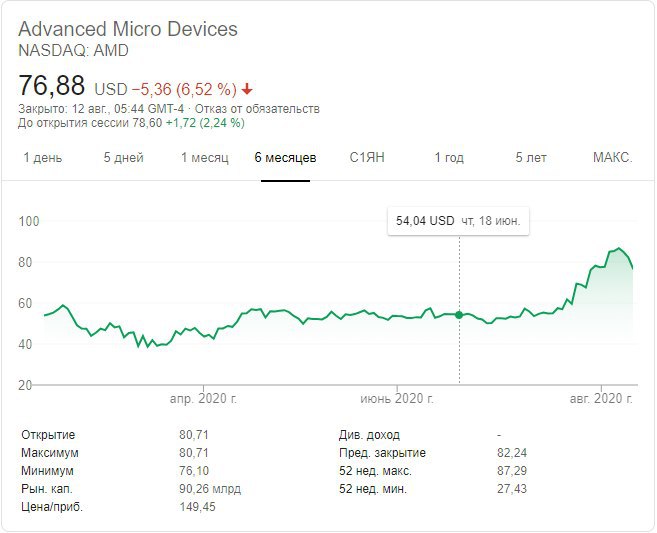Click the Пред. закрытие value 82,24
Screen dimensions: 657x533
512,453
